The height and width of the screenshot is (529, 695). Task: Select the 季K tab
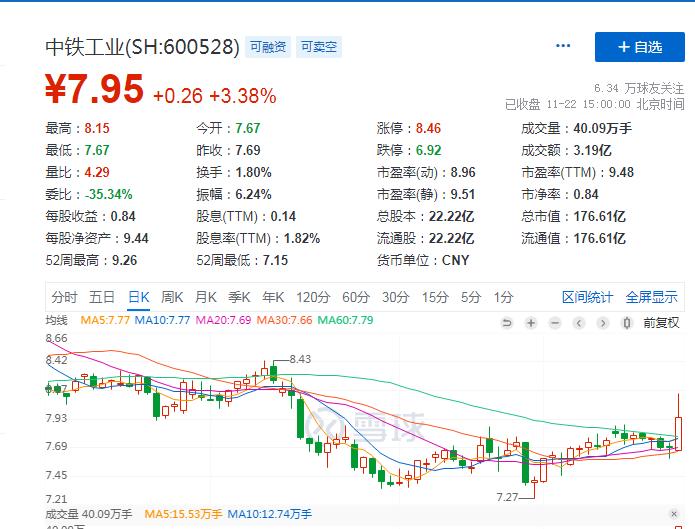tap(239, 297)
